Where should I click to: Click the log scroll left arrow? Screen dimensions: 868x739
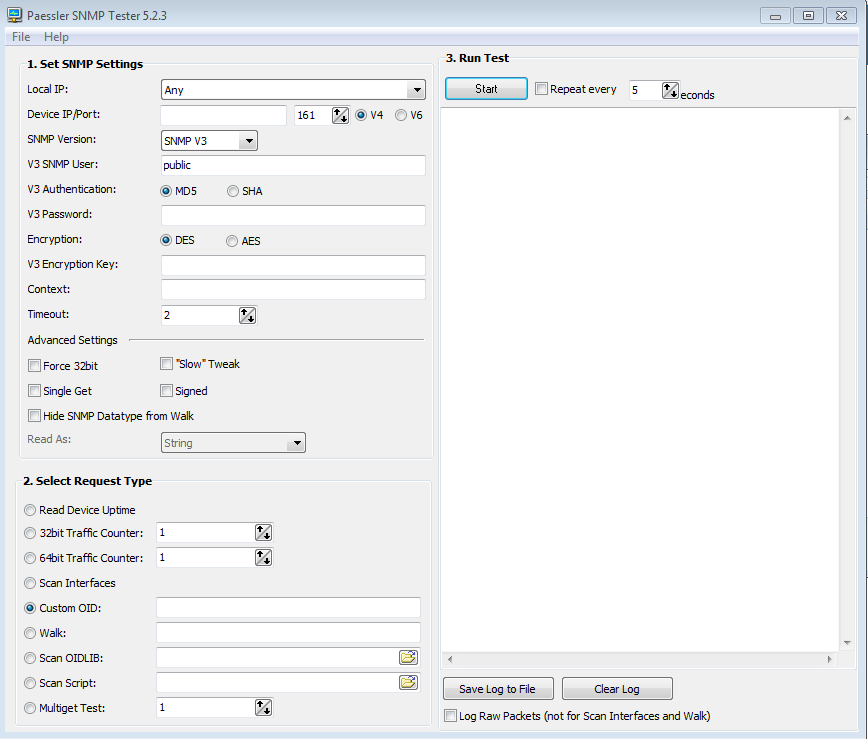450,659
